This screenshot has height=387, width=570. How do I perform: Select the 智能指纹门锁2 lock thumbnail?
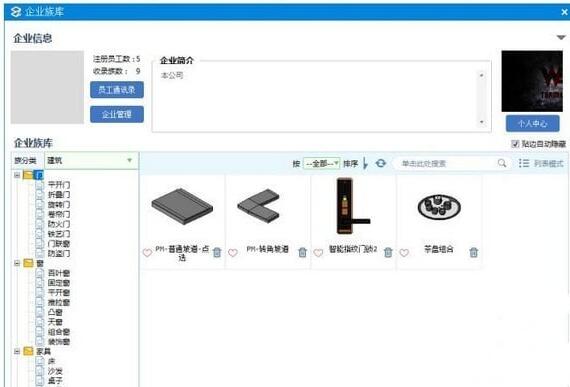click(353, 206)
